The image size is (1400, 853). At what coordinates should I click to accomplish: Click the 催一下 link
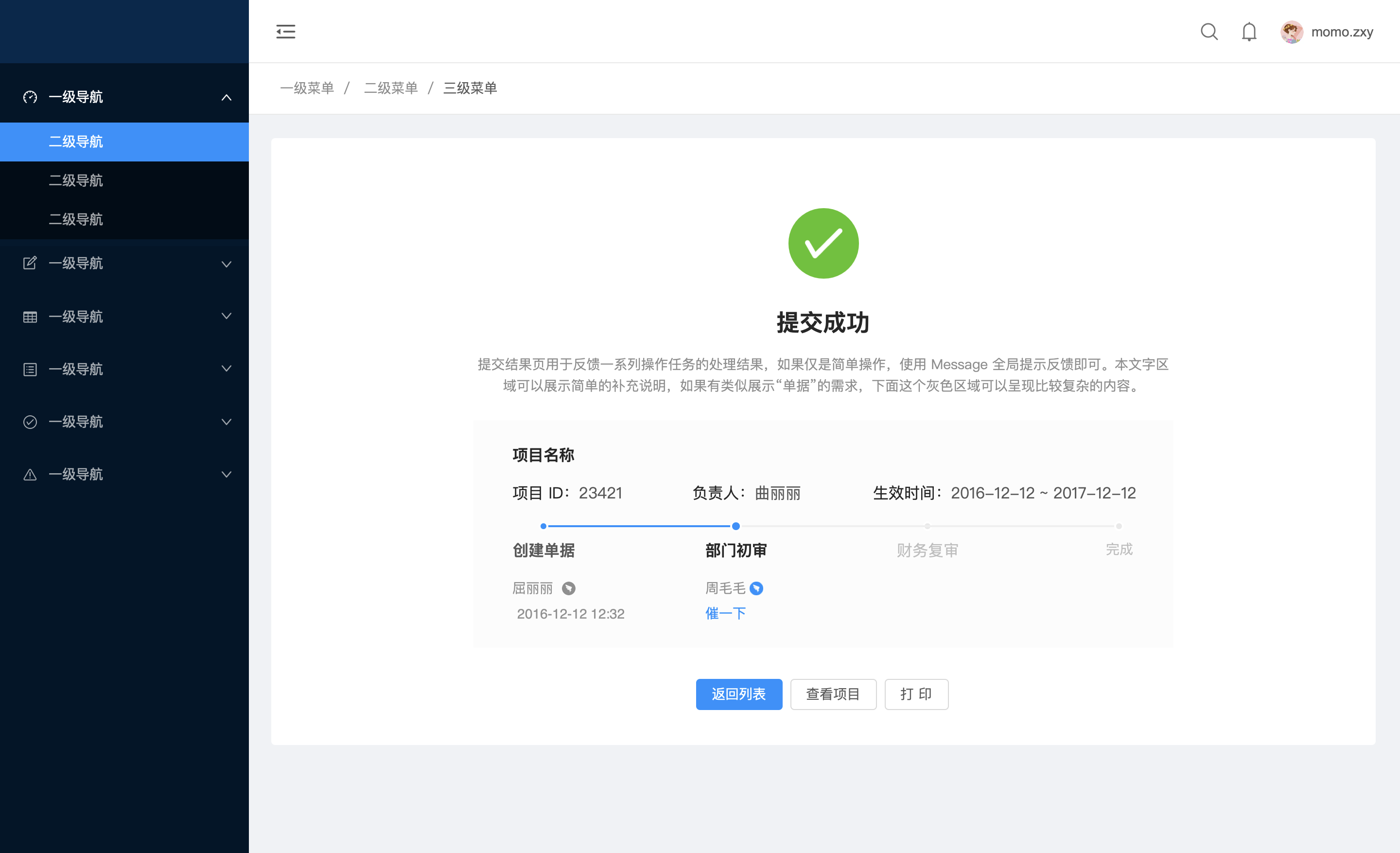[x=725, y=613]
